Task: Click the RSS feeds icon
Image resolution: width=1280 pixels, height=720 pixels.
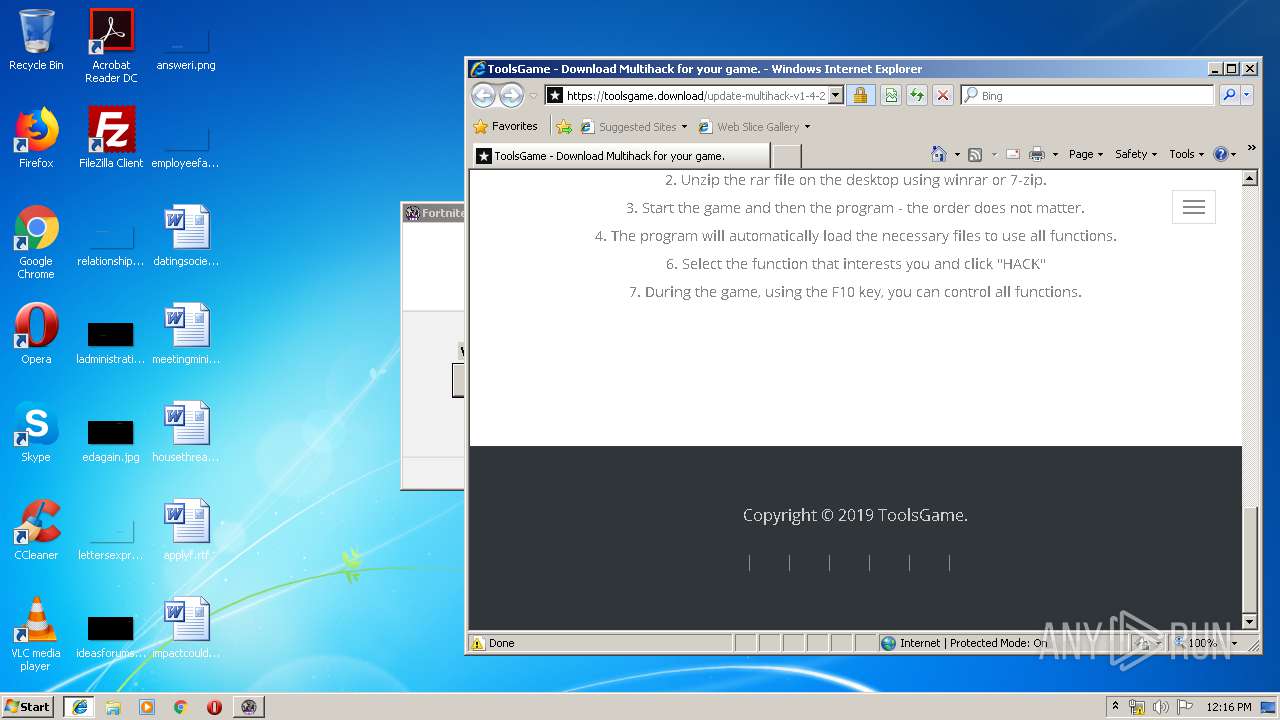Action: [x=975, y=154]
